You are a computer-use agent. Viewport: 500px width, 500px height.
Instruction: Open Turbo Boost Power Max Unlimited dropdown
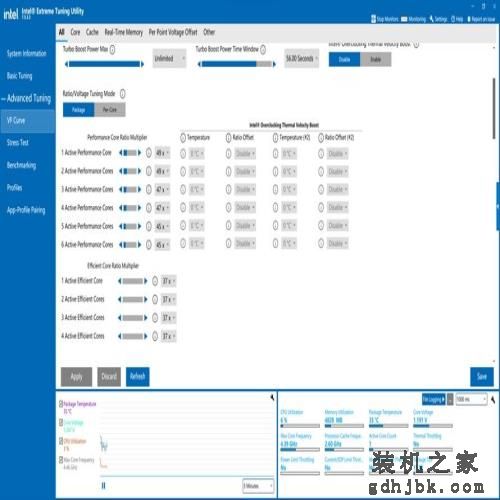(x=169, y=59)
